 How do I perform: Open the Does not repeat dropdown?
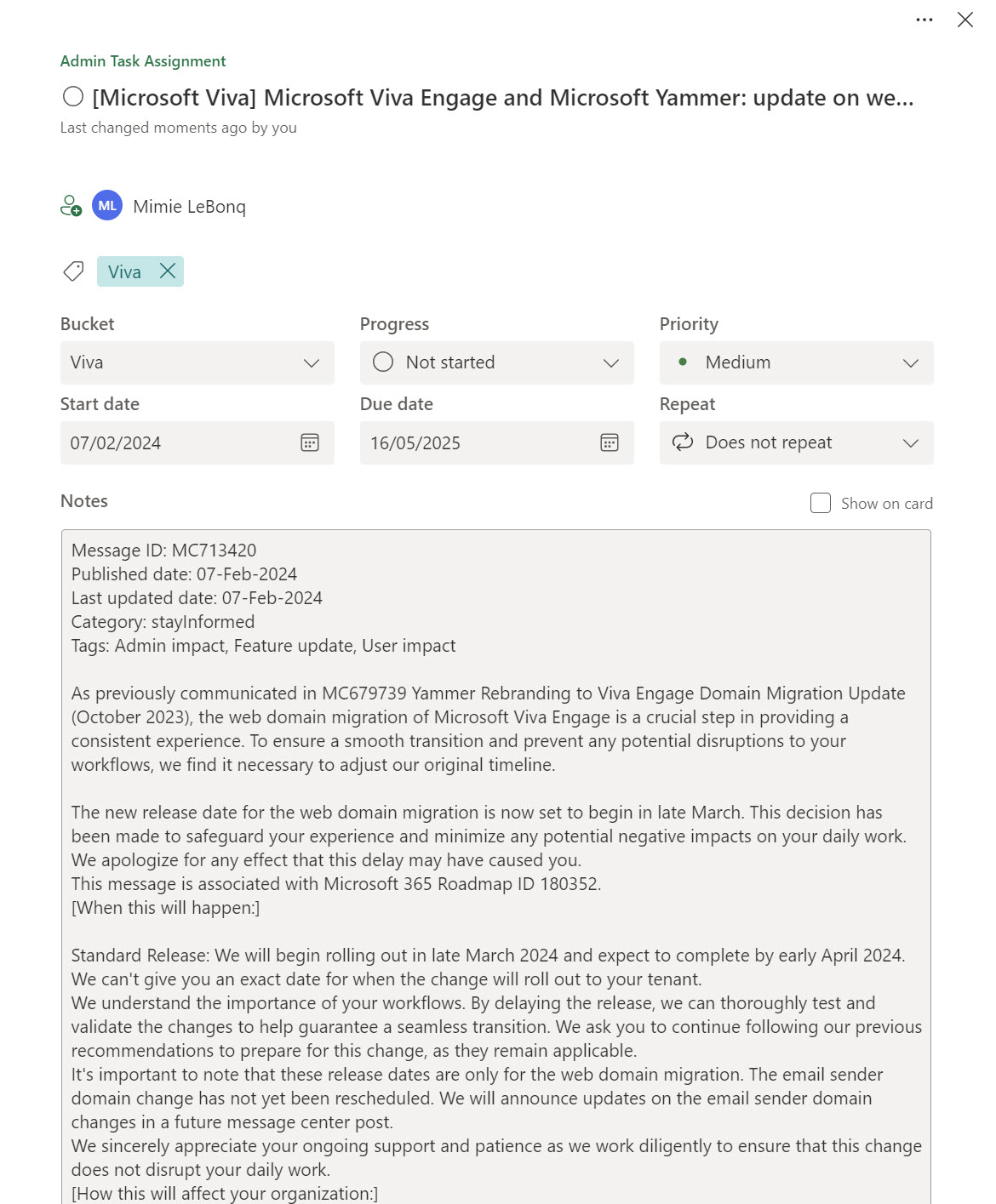click(796, 442)
